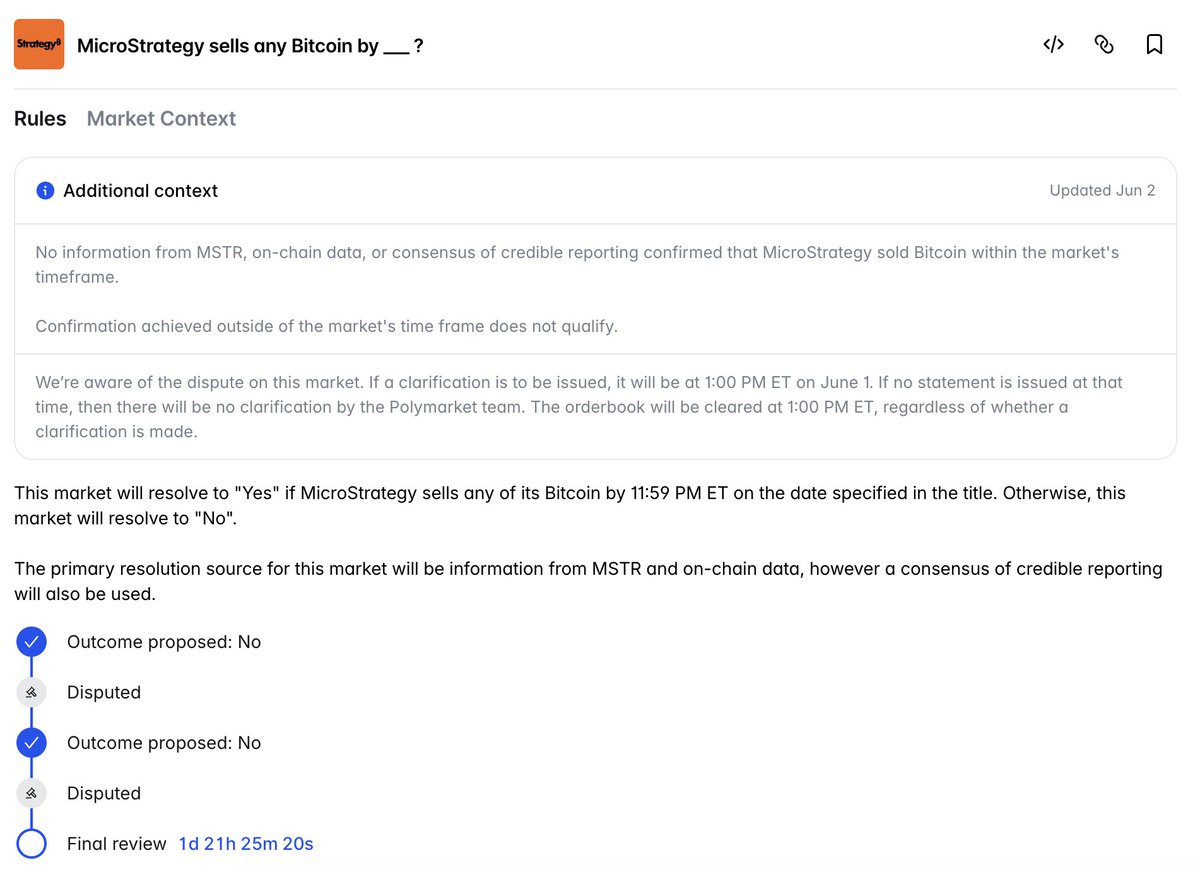This screenshot has height=872, width=1200.
Task: Click the Updated Jun 2 label
Action: pos(1102,190)
